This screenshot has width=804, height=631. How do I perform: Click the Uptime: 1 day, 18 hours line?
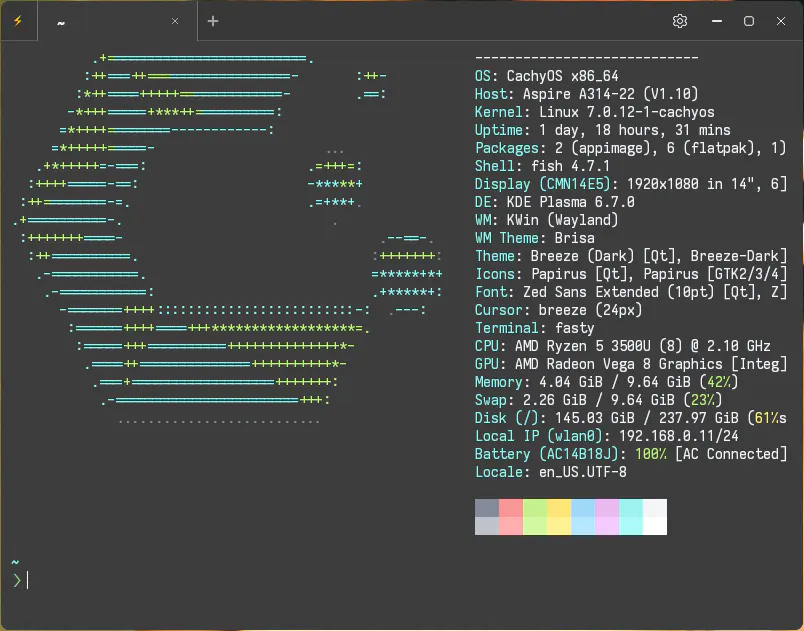[602, 130]
